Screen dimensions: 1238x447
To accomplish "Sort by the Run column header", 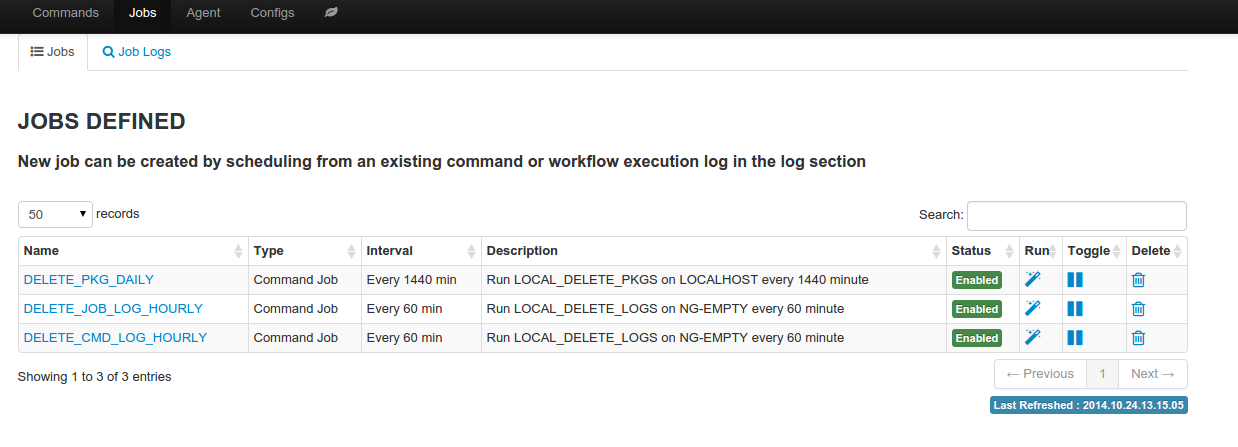I will click(1041, 251).
